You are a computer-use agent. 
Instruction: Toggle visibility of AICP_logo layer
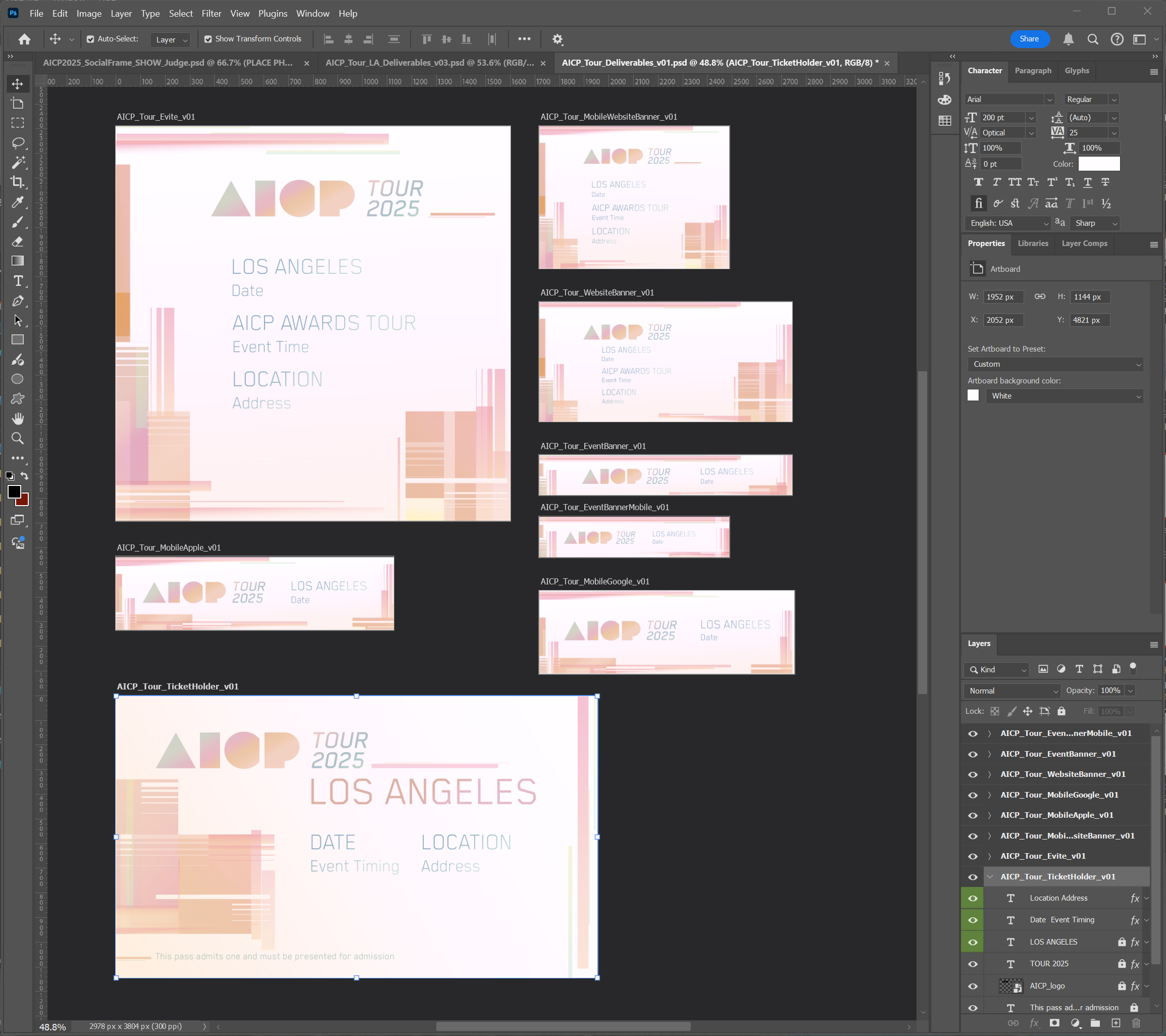click(x=973, y=986)
